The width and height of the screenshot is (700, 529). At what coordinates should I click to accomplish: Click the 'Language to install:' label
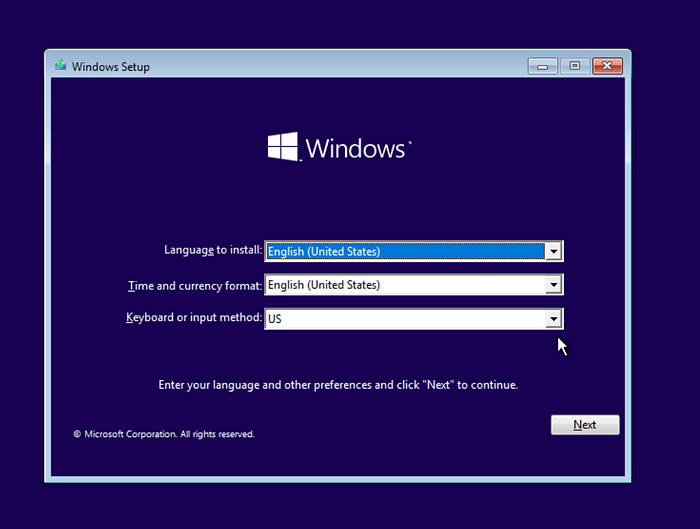(x=213, y=250)
